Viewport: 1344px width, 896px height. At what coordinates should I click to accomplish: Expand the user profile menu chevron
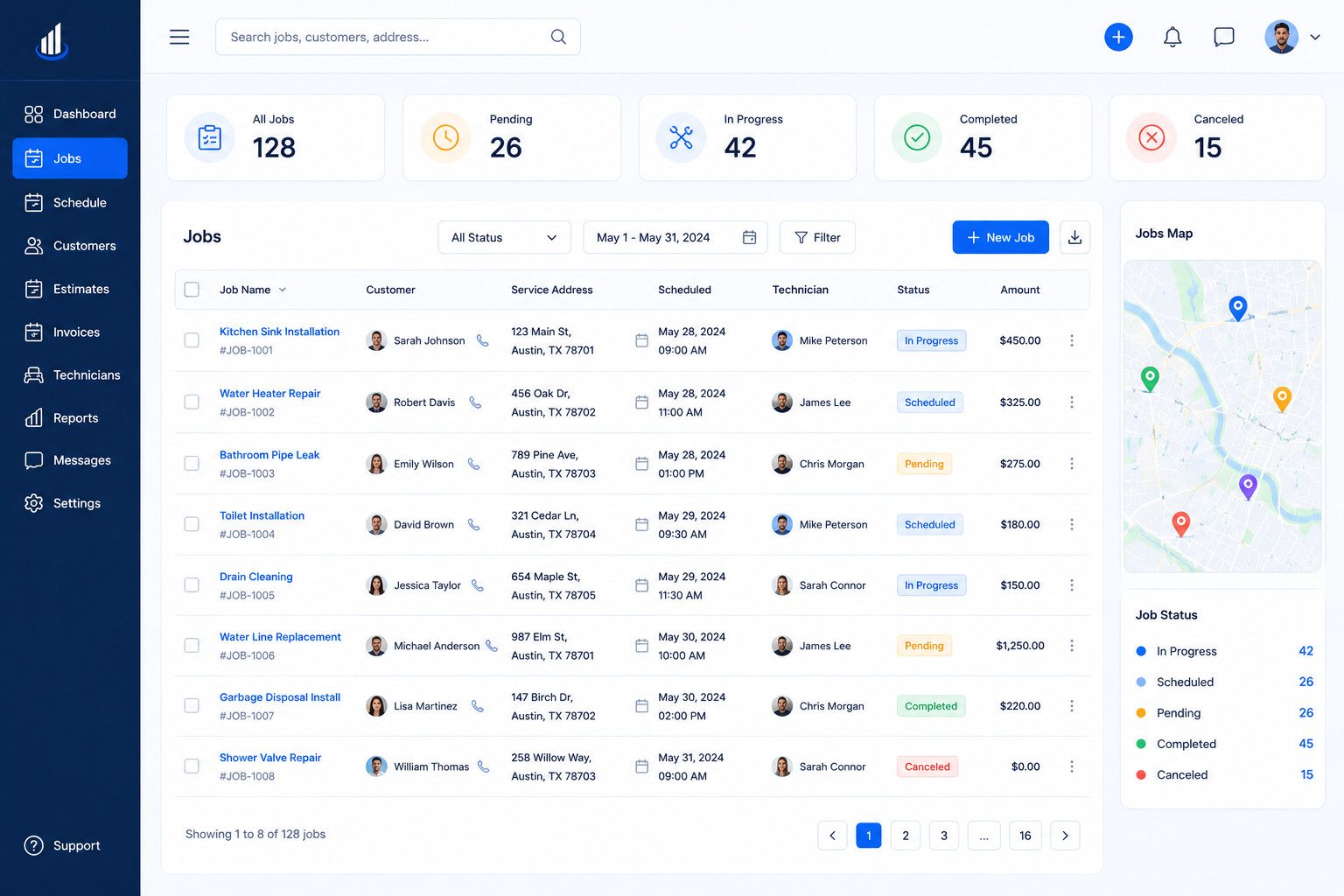click(x=1314, y=37)
